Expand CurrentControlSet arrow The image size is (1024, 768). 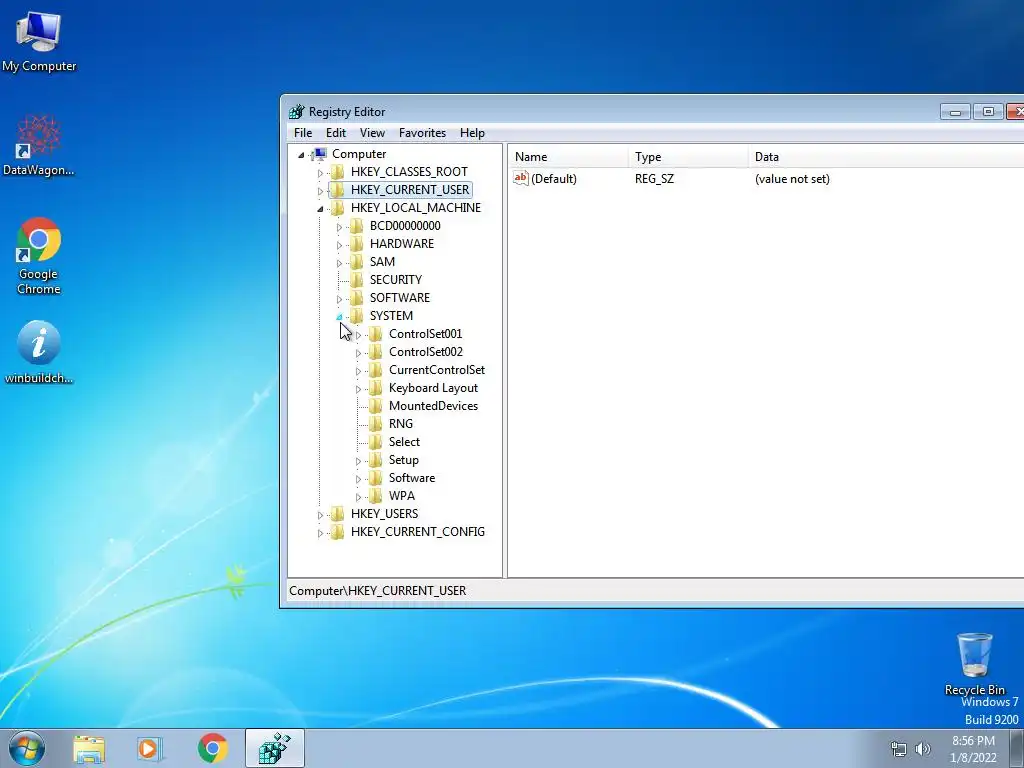point(358,371)
